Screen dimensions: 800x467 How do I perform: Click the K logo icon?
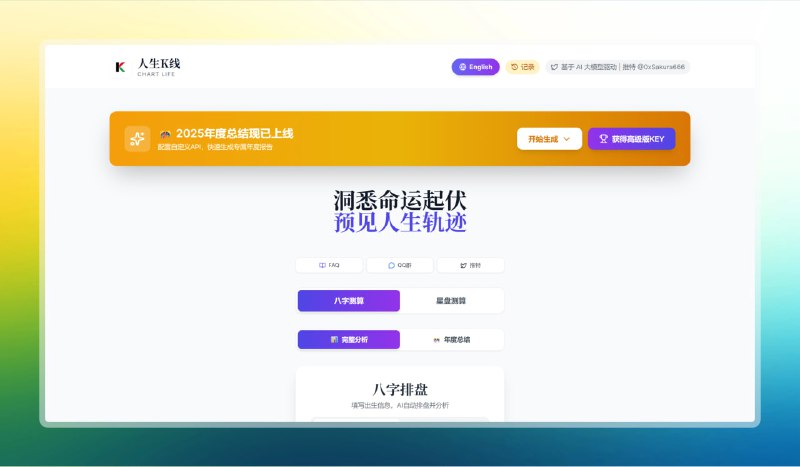pos(120,67)
